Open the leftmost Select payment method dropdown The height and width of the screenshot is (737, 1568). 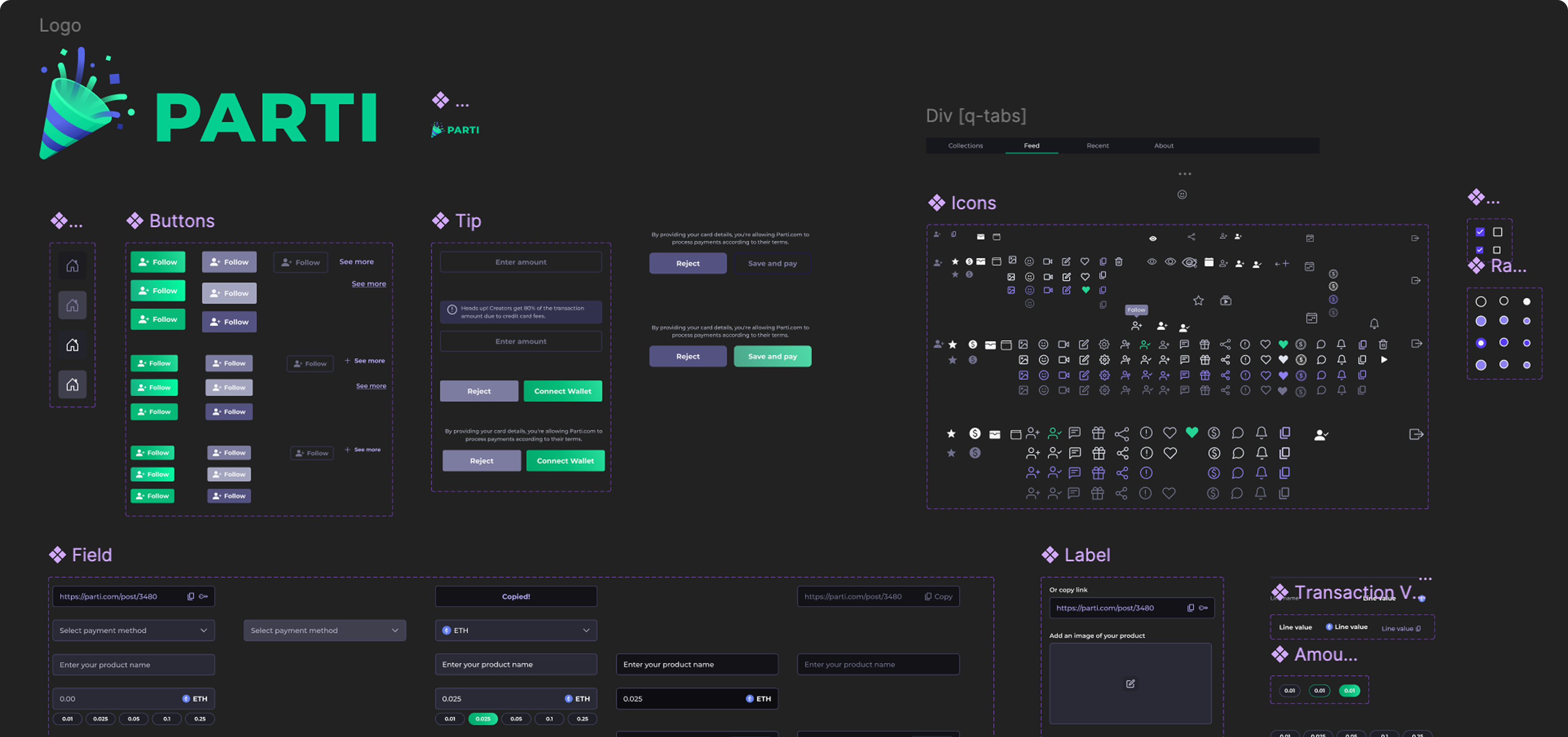pos(133,631)
